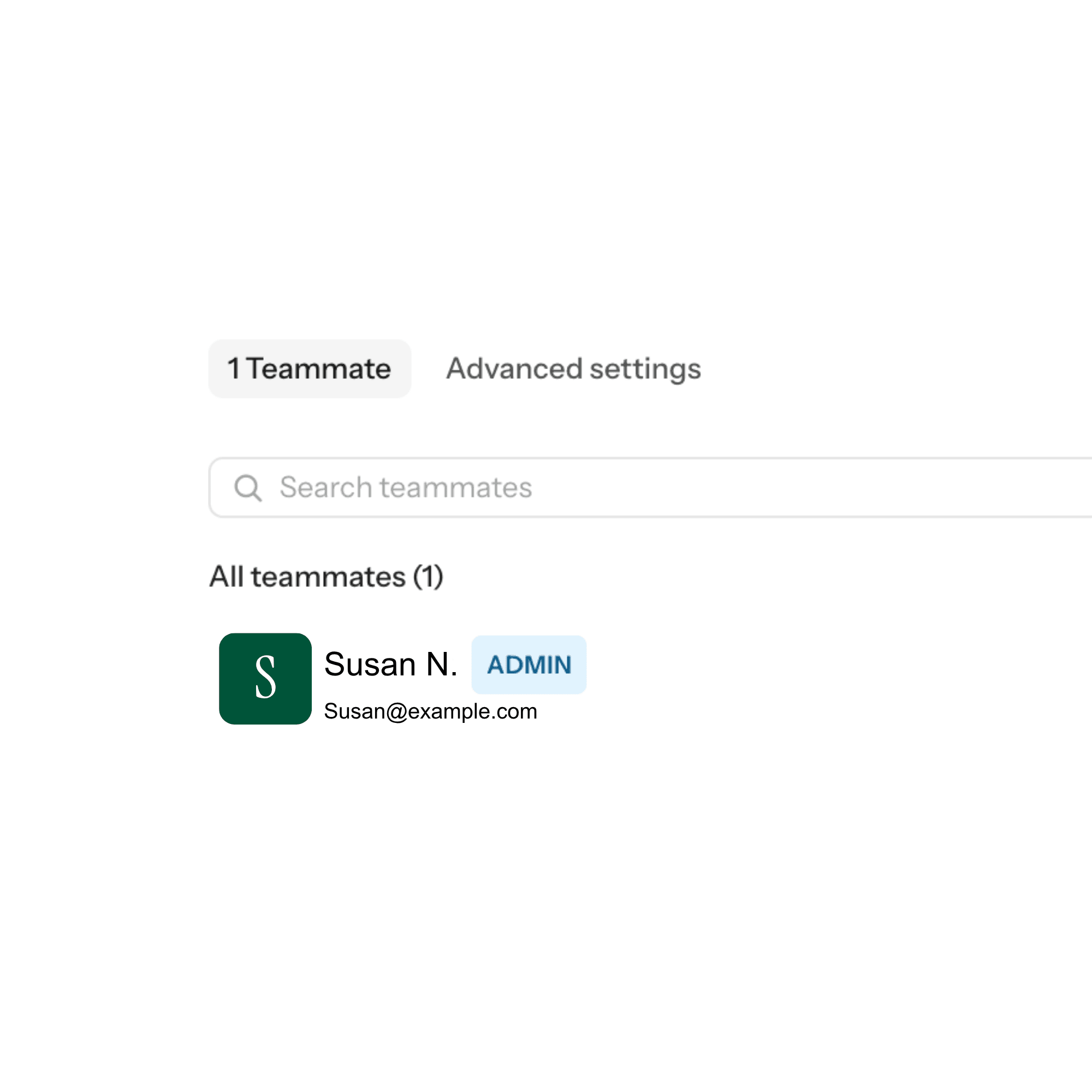Click the ADMIN role badge
This screenshot has width=1092, height=1092.
(529, 664)
